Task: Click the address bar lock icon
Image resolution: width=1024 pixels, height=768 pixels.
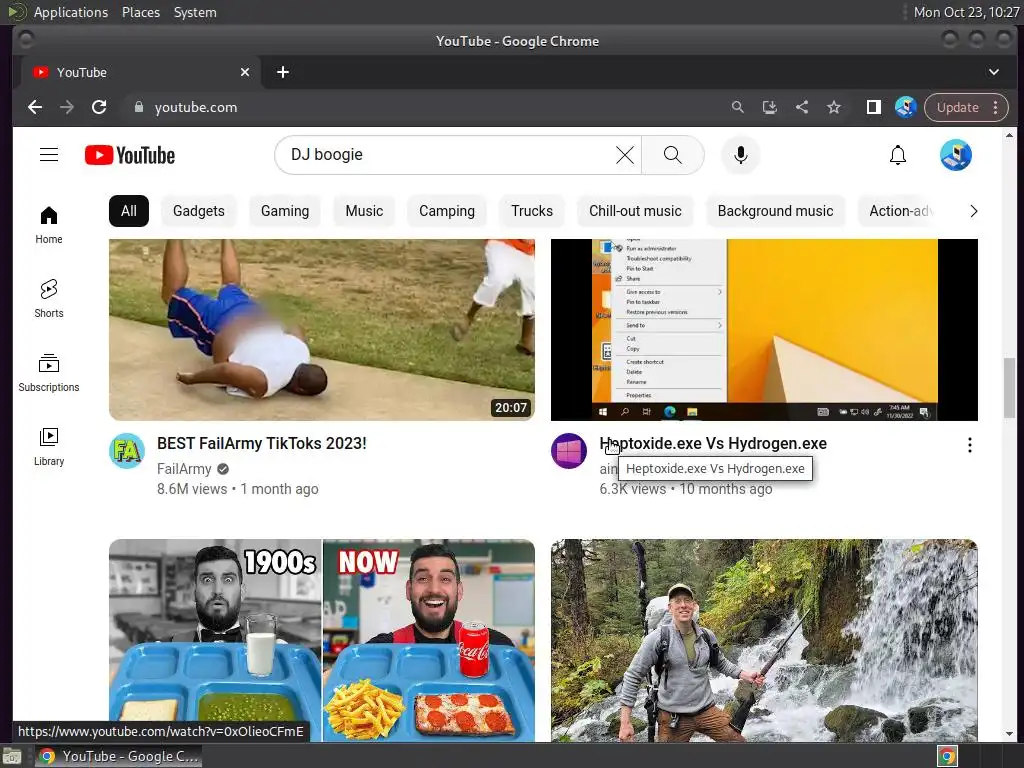Action: click(138, 107)
